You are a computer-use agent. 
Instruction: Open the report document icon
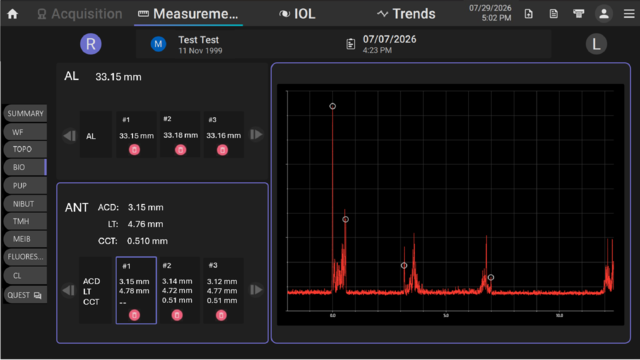point(553,14)
